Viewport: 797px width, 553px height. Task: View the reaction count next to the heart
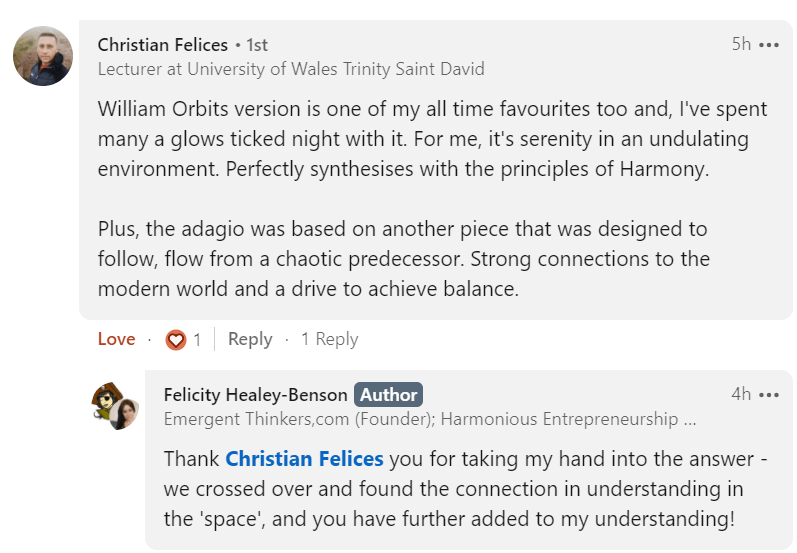(x=197, y=340)
